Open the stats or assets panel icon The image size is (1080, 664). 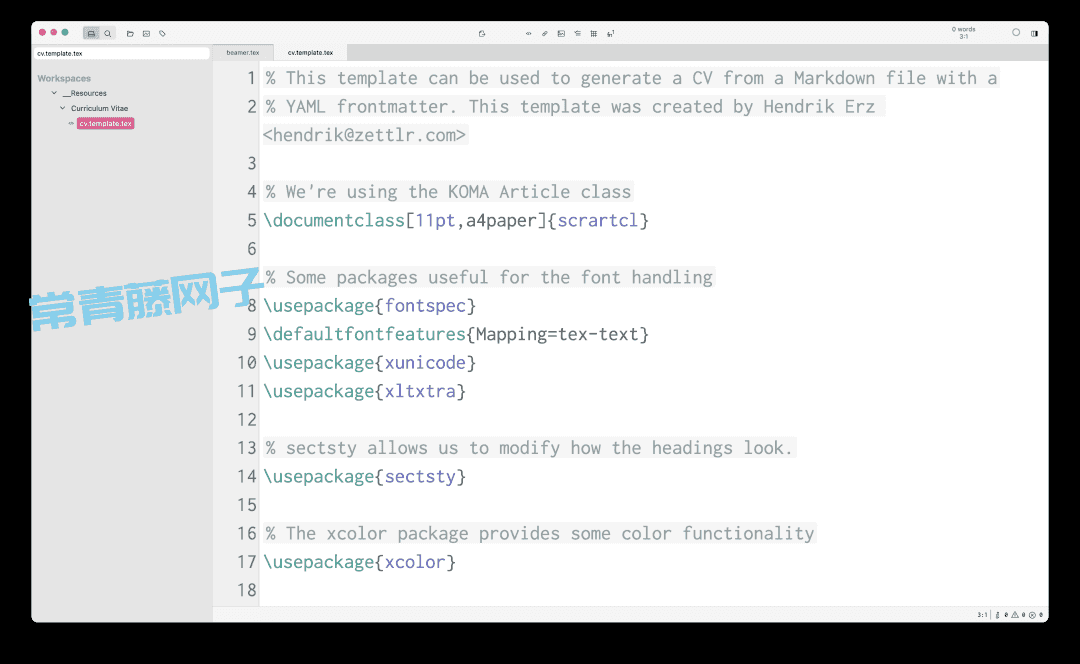[146, 33]
